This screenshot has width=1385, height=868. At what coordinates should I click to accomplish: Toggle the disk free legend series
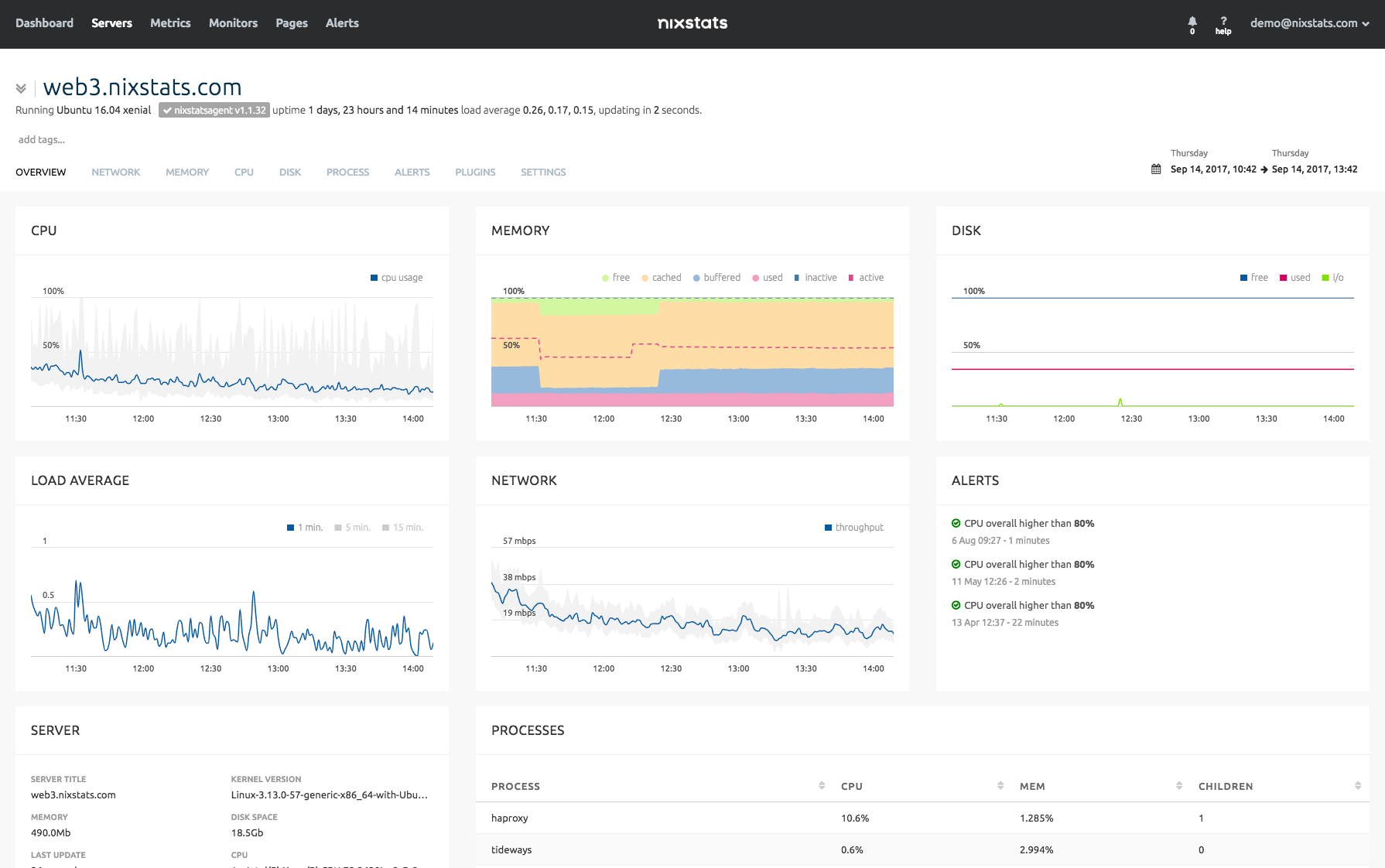click(x=1254, y=278)
